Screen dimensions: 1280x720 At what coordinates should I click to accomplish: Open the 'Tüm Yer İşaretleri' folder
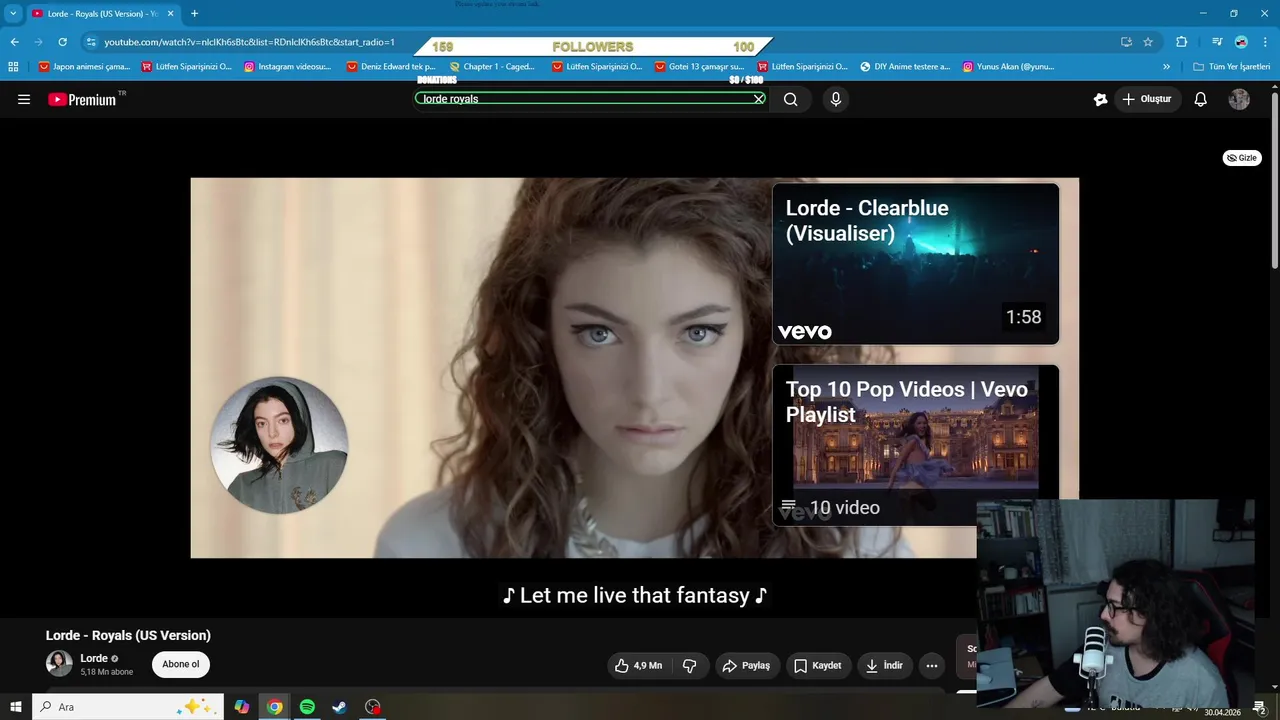[1231, 67]
